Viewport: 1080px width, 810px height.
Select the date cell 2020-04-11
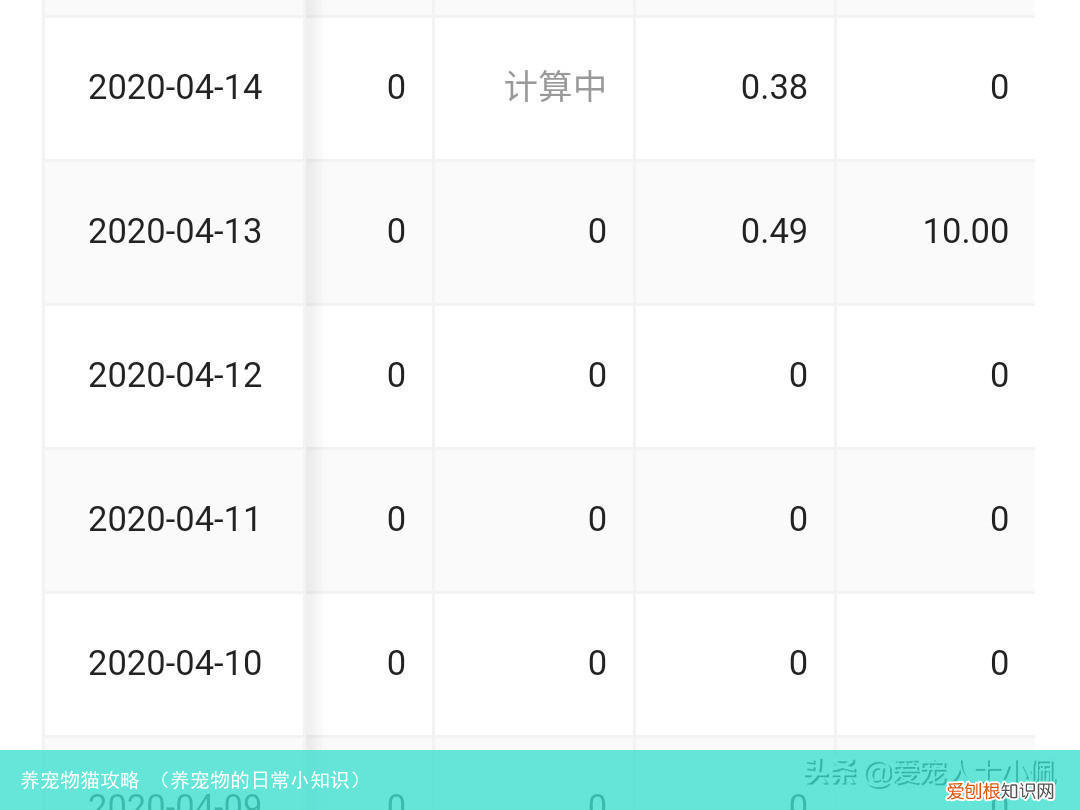pyautogui.click(x=175, y=519)
